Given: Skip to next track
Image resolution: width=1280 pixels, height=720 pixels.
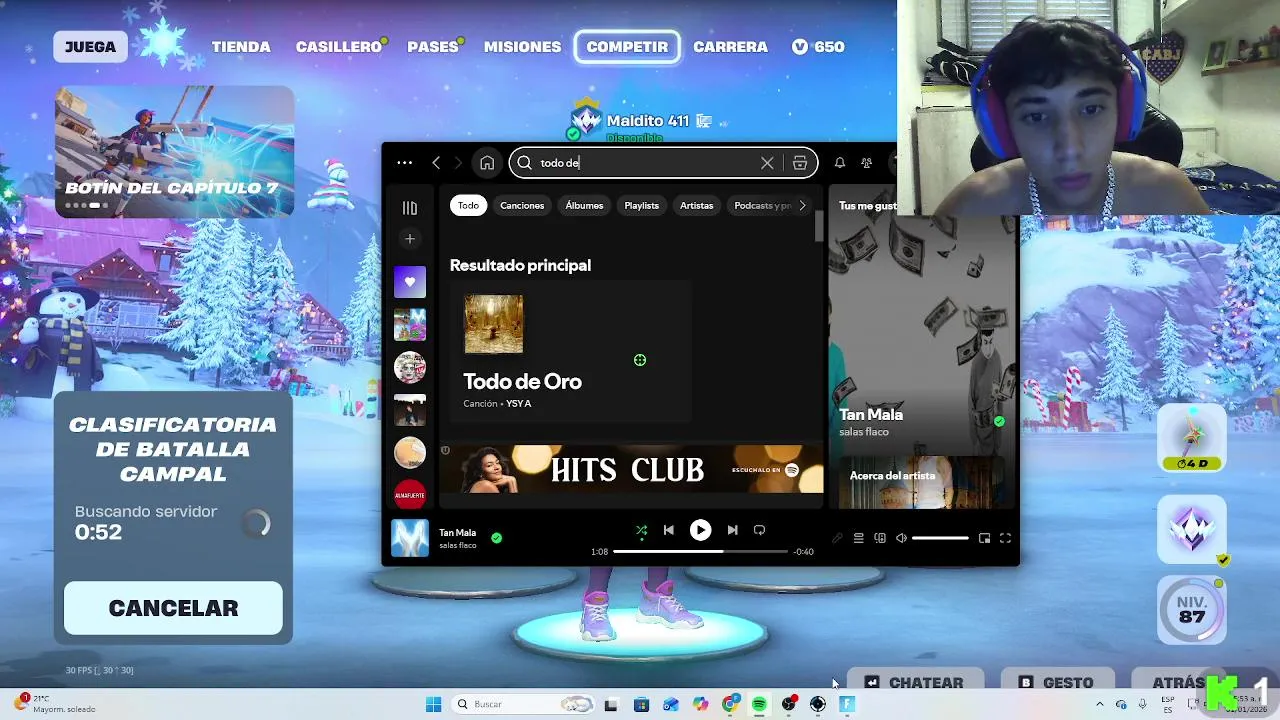Looking at the screenshot, I should pos(732,530).
